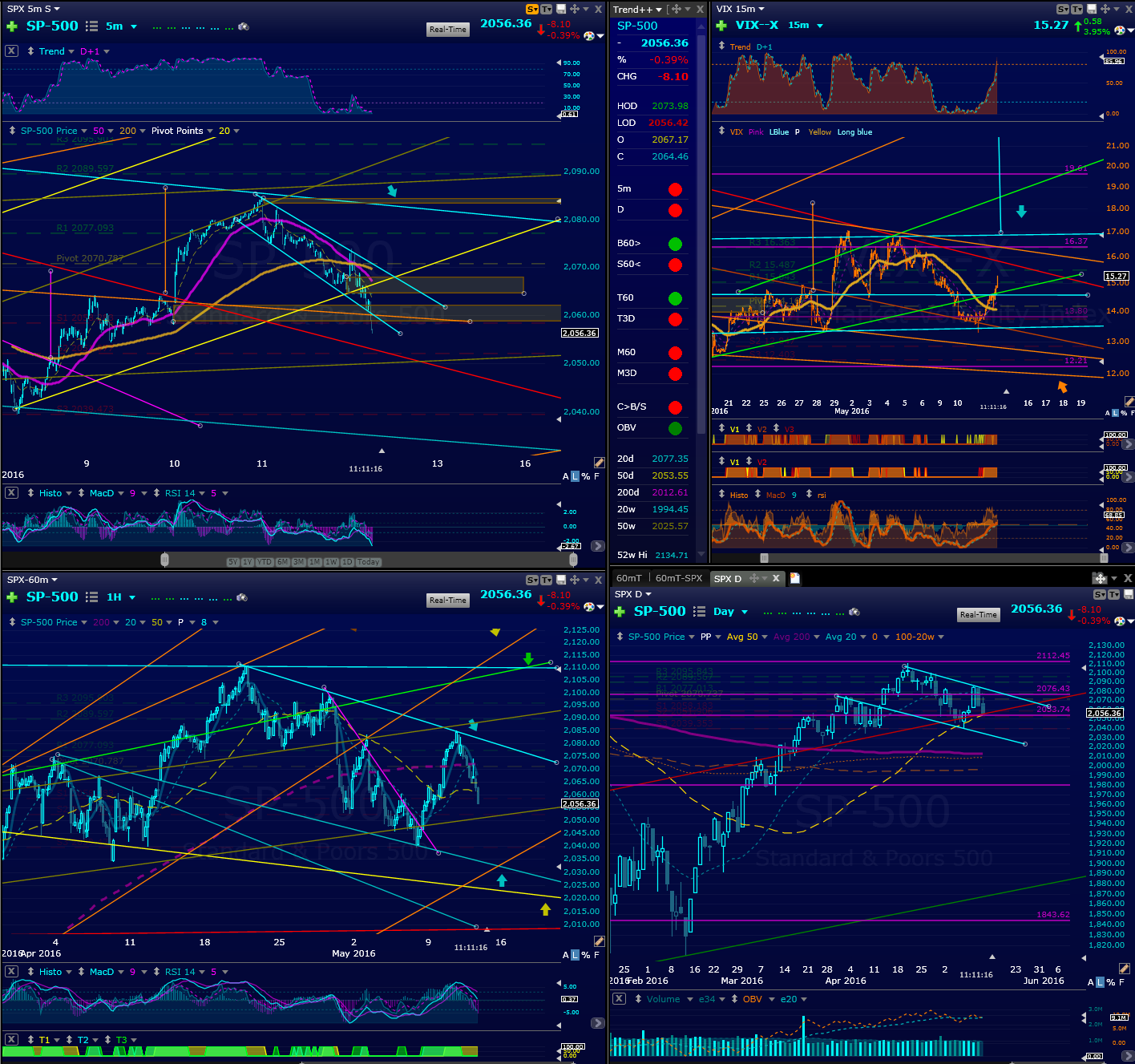Click Real-Time button in SPX-60m chart
1135x1064 pixels.
tap(448, 601)
